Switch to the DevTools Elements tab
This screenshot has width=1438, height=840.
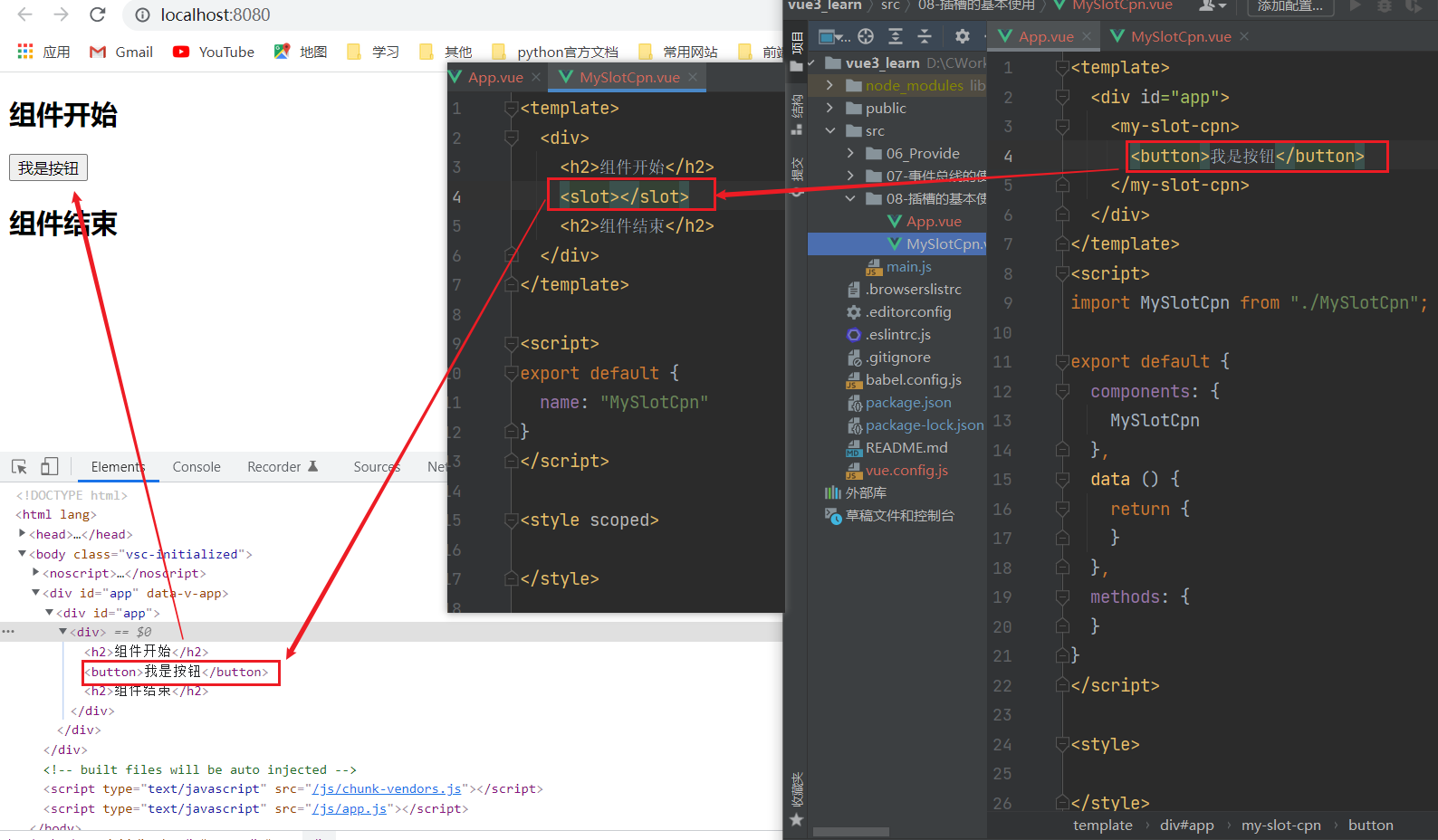118,466
